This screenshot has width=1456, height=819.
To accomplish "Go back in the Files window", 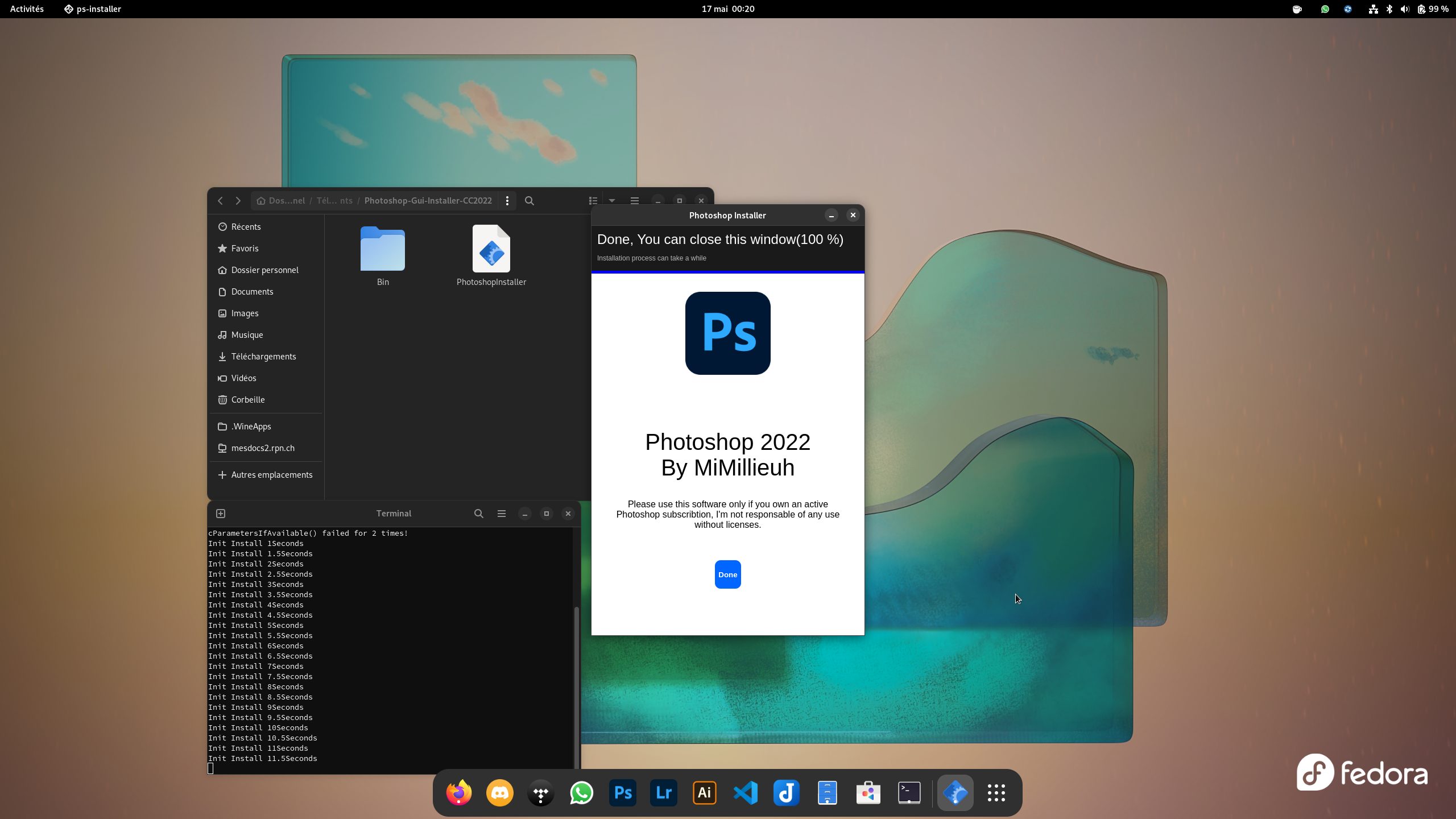I will [x=221, y=201].
